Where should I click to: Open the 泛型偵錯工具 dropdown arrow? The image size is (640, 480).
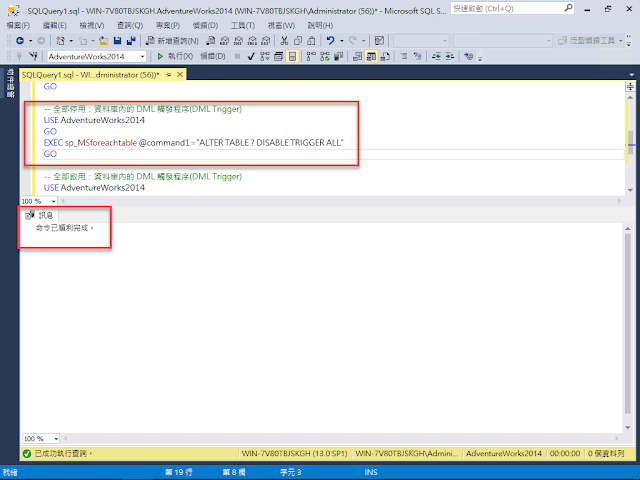point(620,40)
